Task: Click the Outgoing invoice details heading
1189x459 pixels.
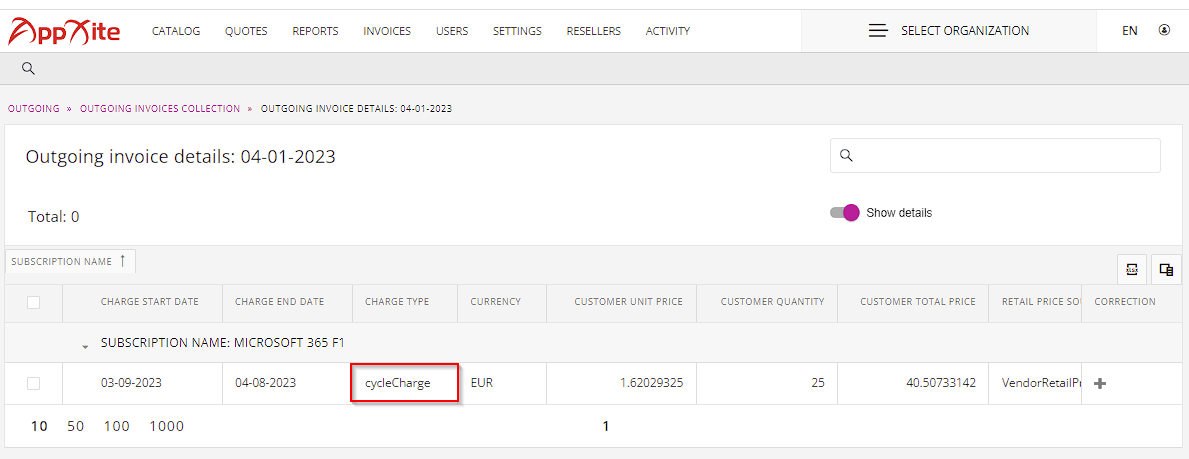Action: pos(180,157)
